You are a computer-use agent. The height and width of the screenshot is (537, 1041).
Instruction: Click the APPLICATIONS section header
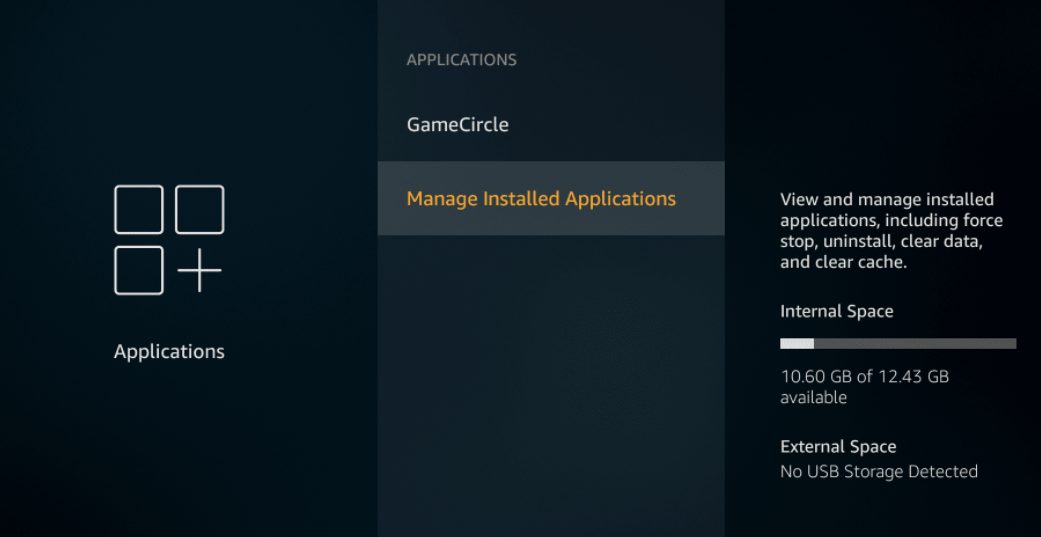point(461,60)
